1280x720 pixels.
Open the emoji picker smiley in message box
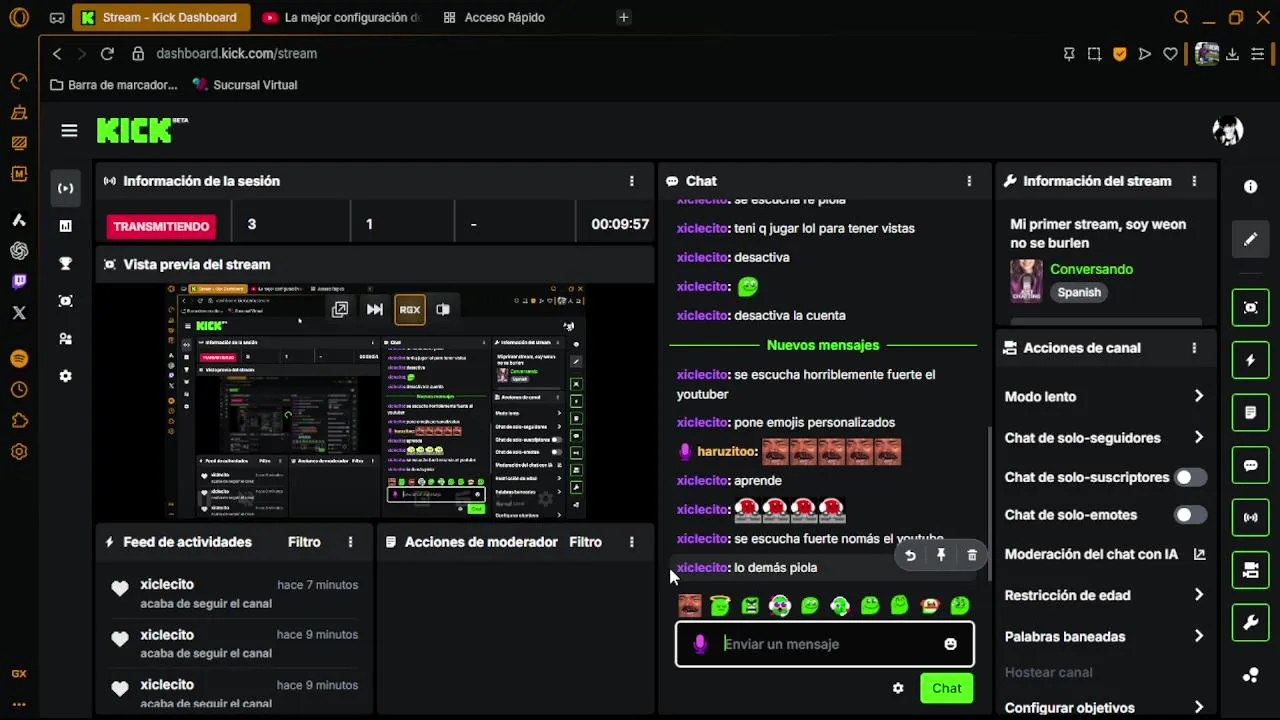tap(950, 644)
